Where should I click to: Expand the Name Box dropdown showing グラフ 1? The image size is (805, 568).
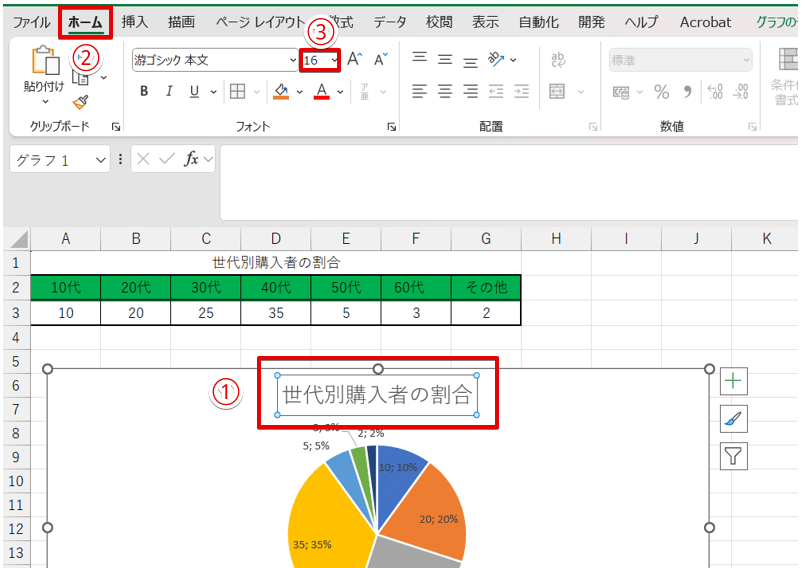(100, 160)
